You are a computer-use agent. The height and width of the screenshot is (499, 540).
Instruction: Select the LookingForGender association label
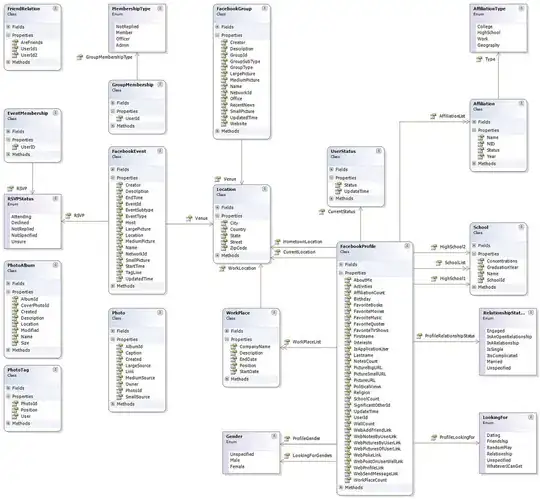click(x=312, y=456)
